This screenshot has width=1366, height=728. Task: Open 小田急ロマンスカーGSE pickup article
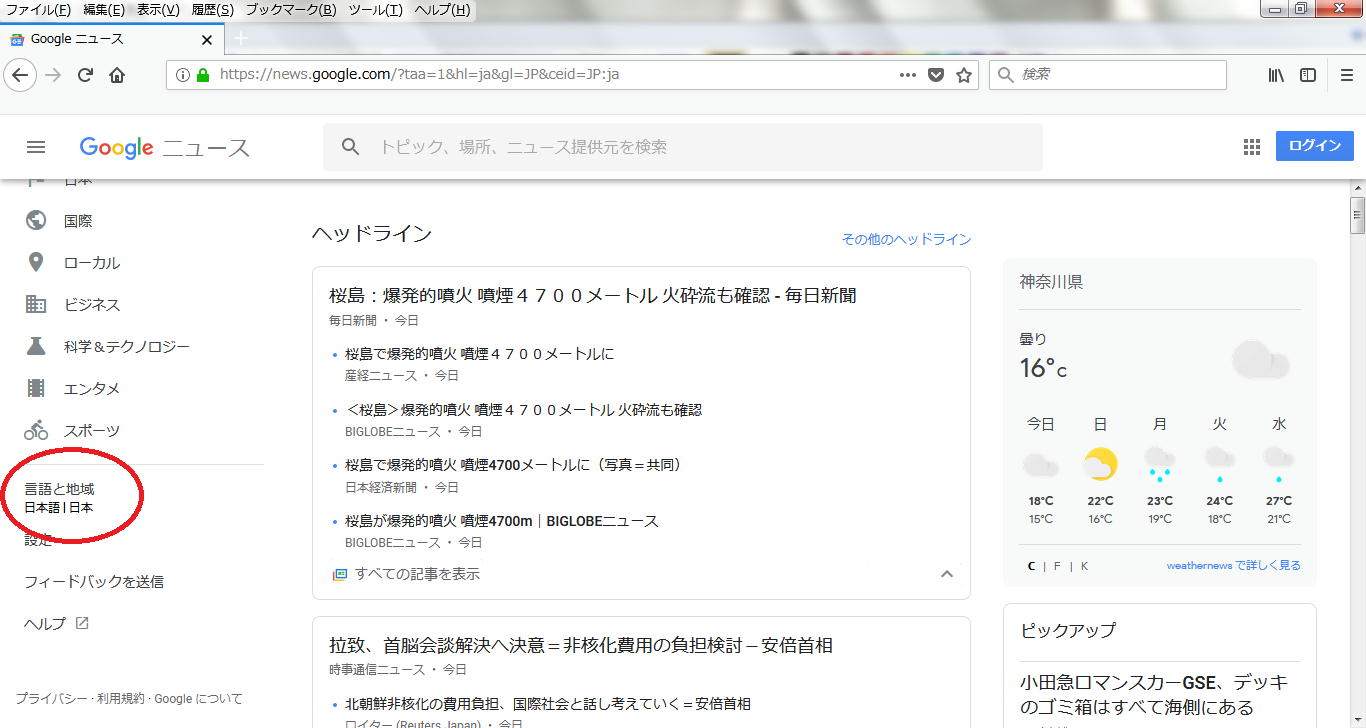[x=1155, y=695]
